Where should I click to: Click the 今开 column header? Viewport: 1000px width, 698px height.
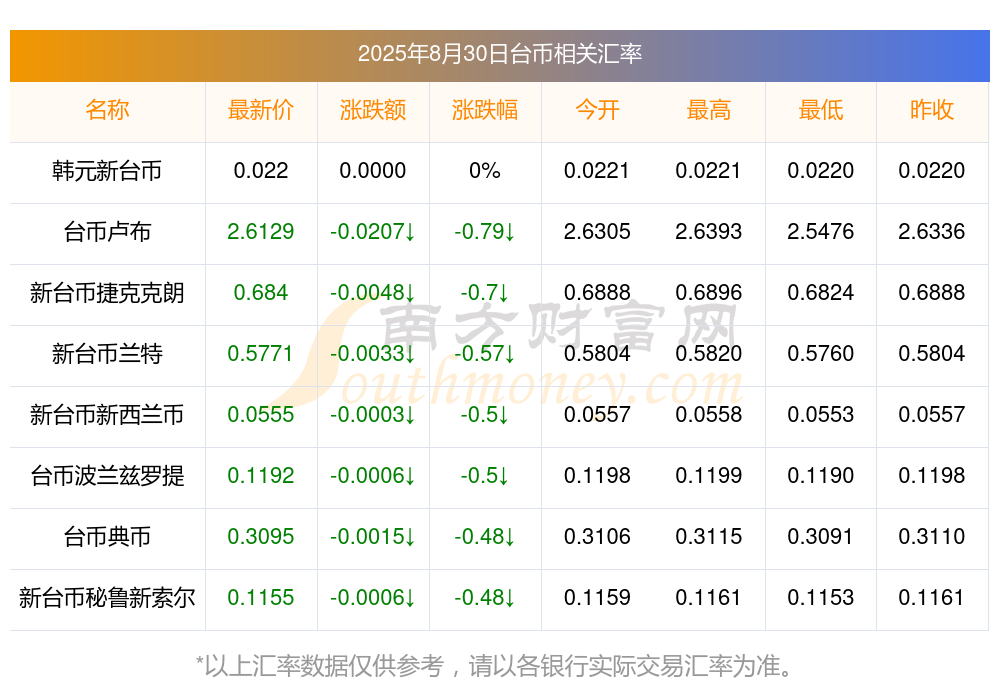pos(597,110)
